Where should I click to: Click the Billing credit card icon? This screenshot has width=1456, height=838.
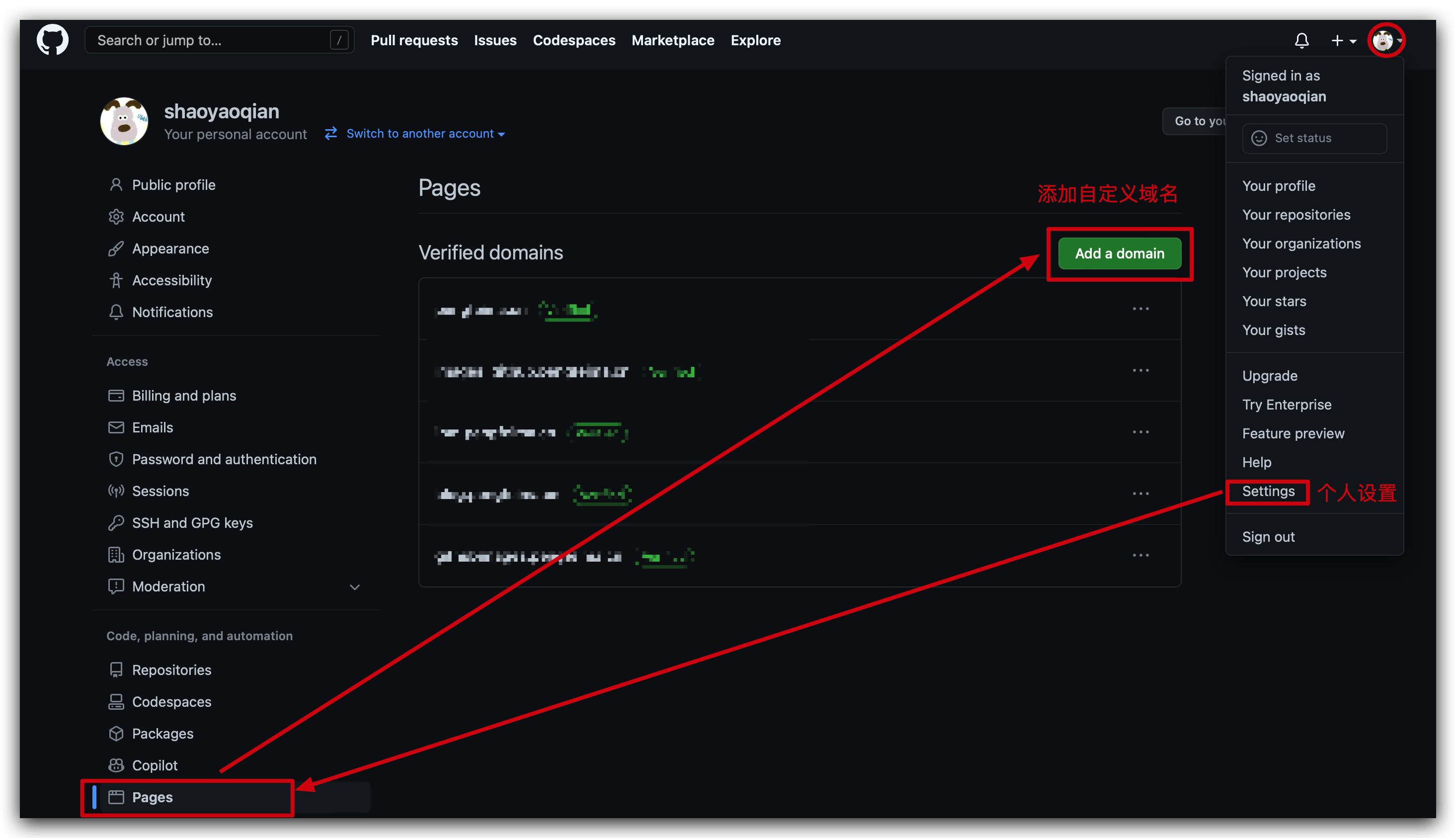click(116, 396)
